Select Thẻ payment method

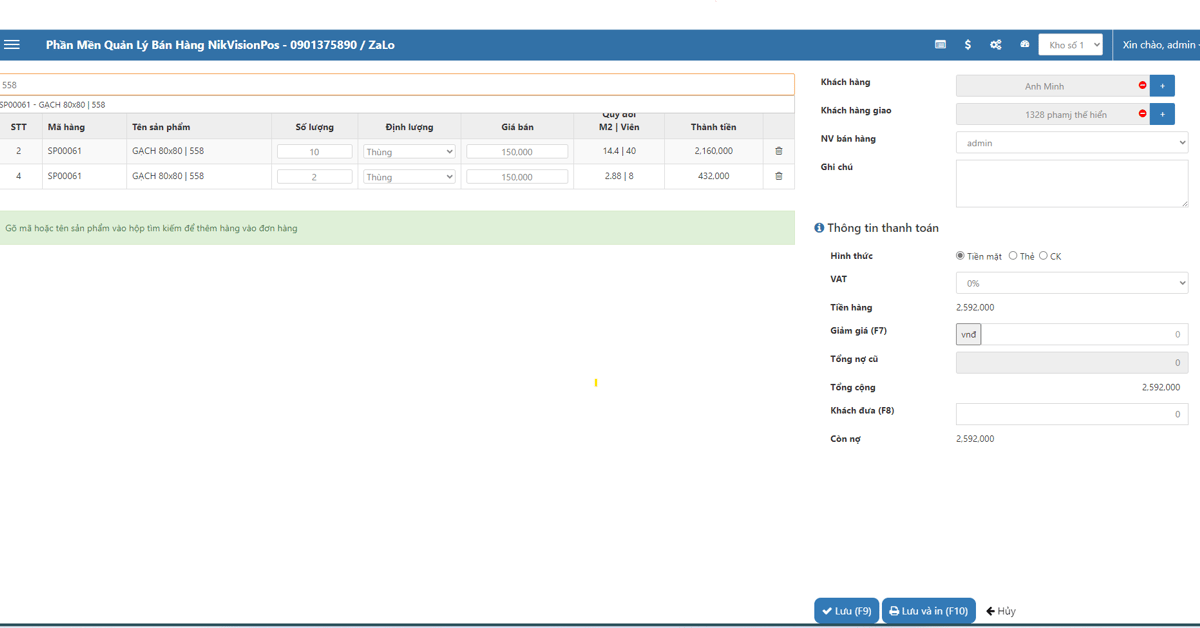coord(1013,256)
